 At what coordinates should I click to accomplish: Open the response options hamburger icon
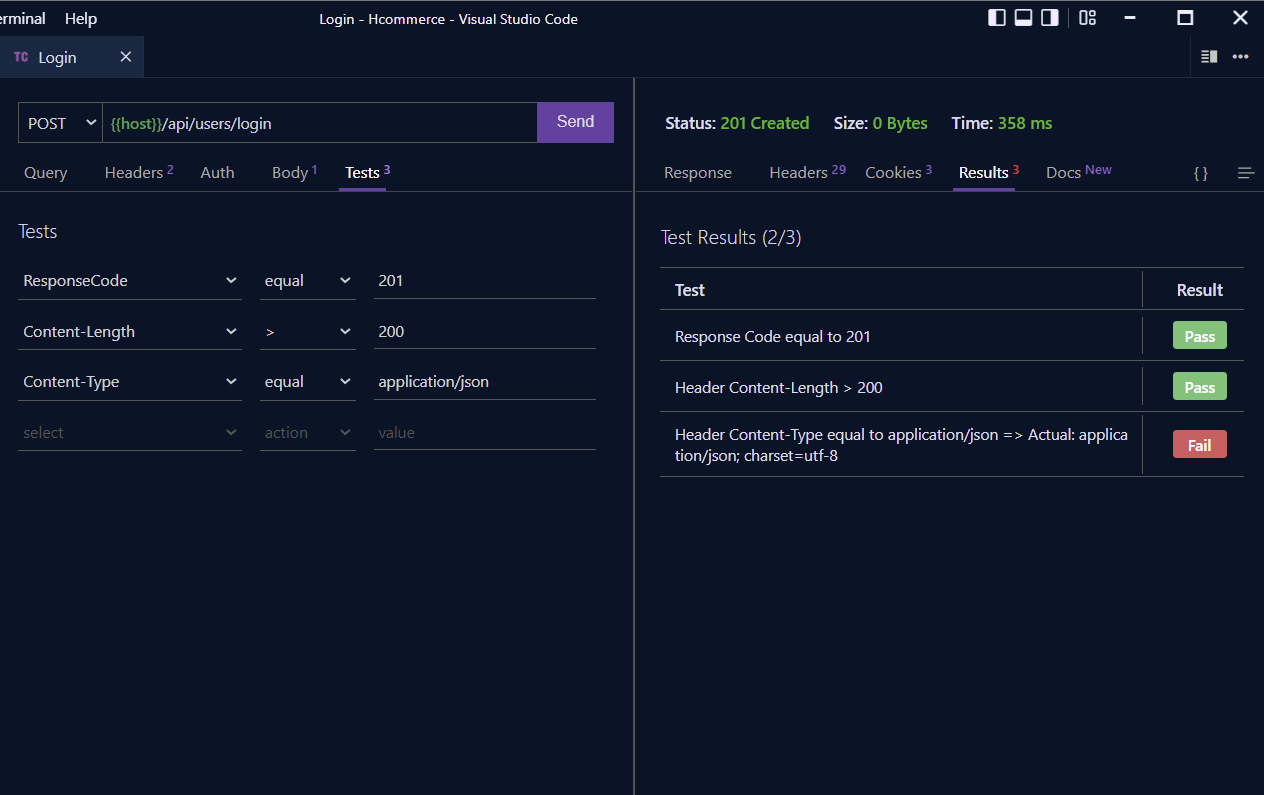point(1246,172)
